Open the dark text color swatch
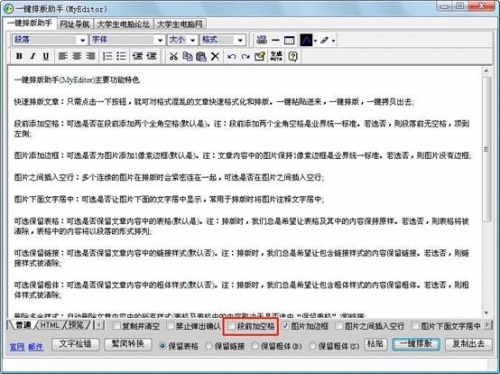This screenshot has height=374, width=500. (306, 40)
